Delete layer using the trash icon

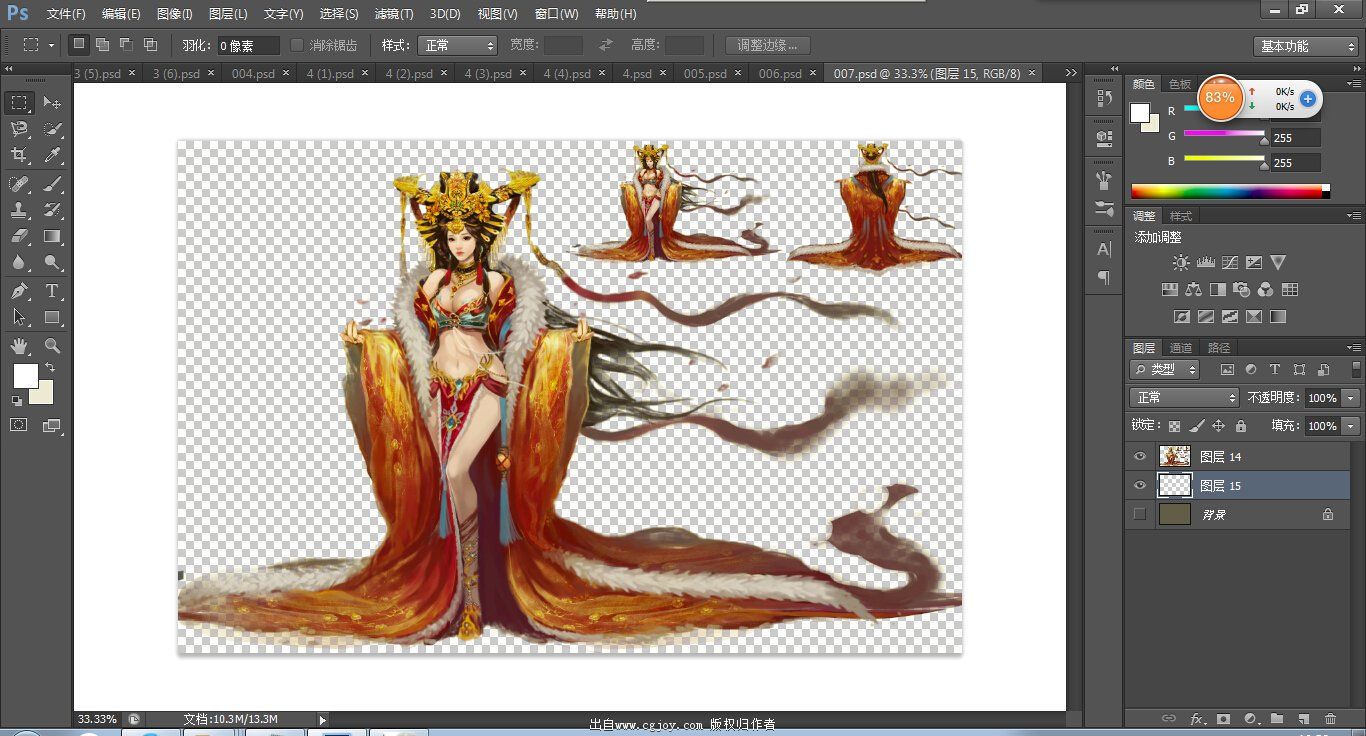coord(1330,718)
